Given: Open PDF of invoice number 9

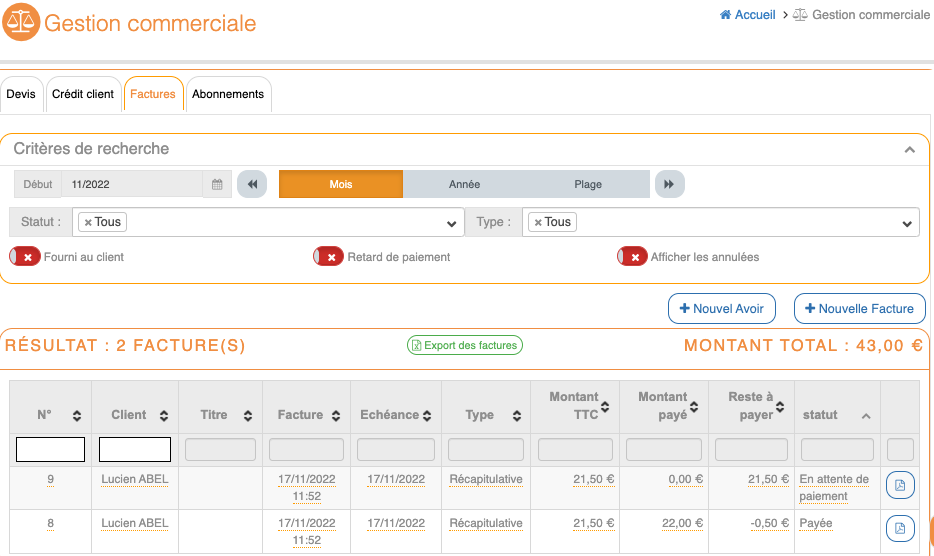Looking at the screenshot, I should pos(900,486).
